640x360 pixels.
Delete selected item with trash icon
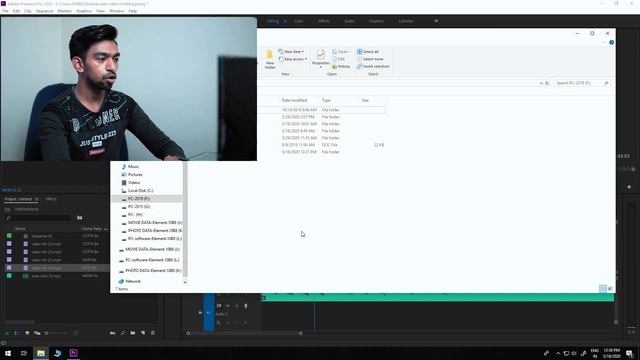point(153,333)
